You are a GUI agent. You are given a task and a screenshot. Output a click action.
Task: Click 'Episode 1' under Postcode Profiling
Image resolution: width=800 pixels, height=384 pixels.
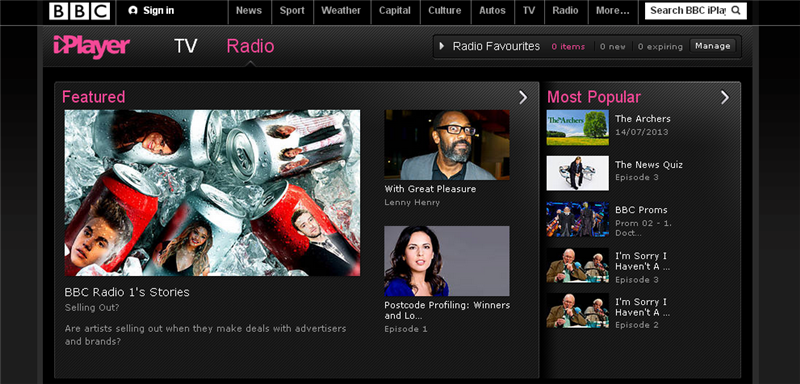tap(406, 329)
